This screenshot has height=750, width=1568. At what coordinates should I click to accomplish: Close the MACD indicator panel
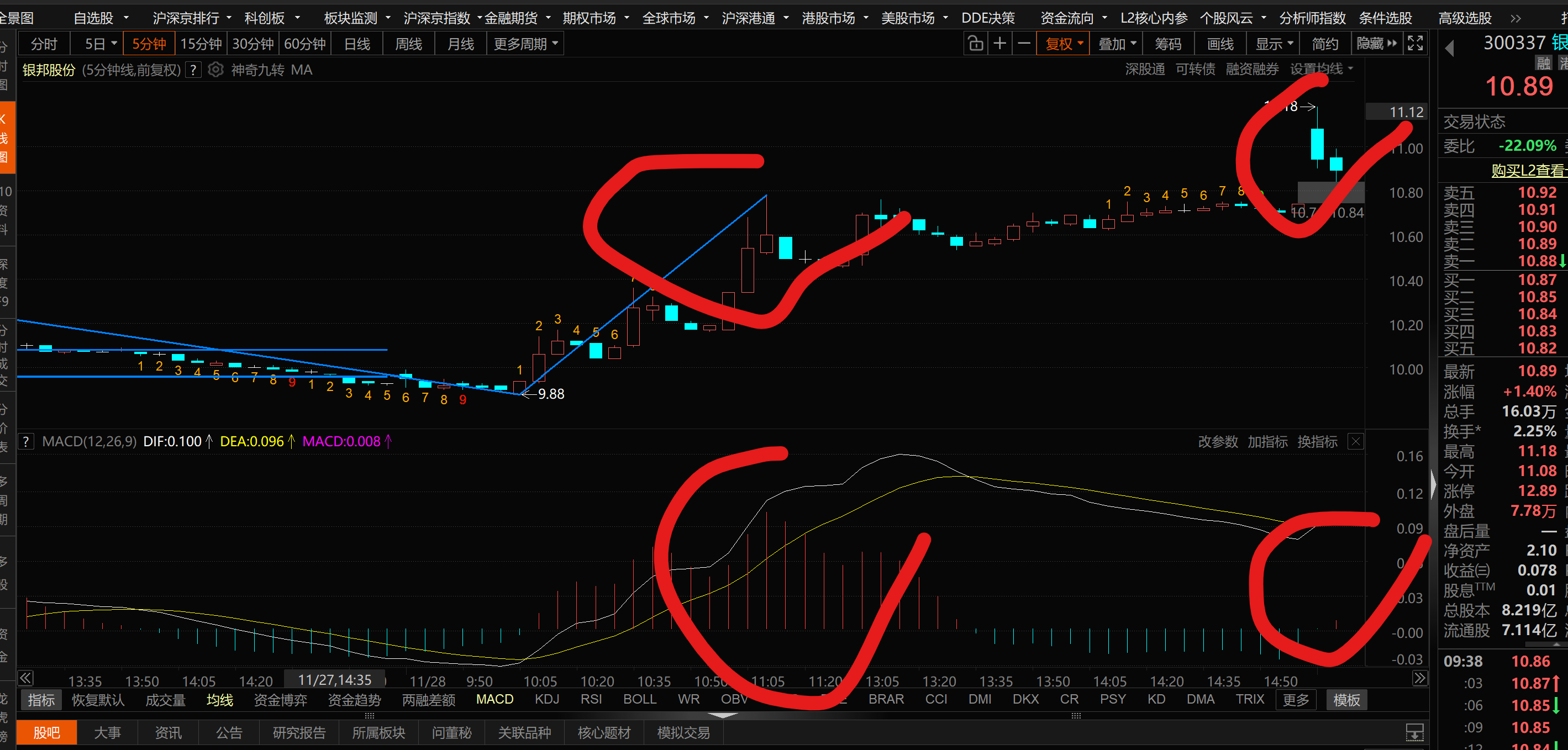coord(1355,442)
